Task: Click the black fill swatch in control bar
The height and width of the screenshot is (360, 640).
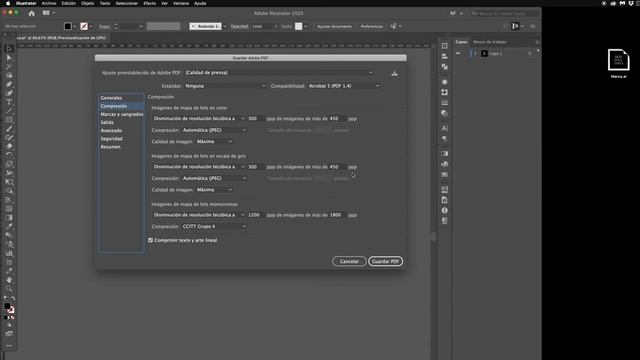Action: pyautogui.click(x=68, y=26)
